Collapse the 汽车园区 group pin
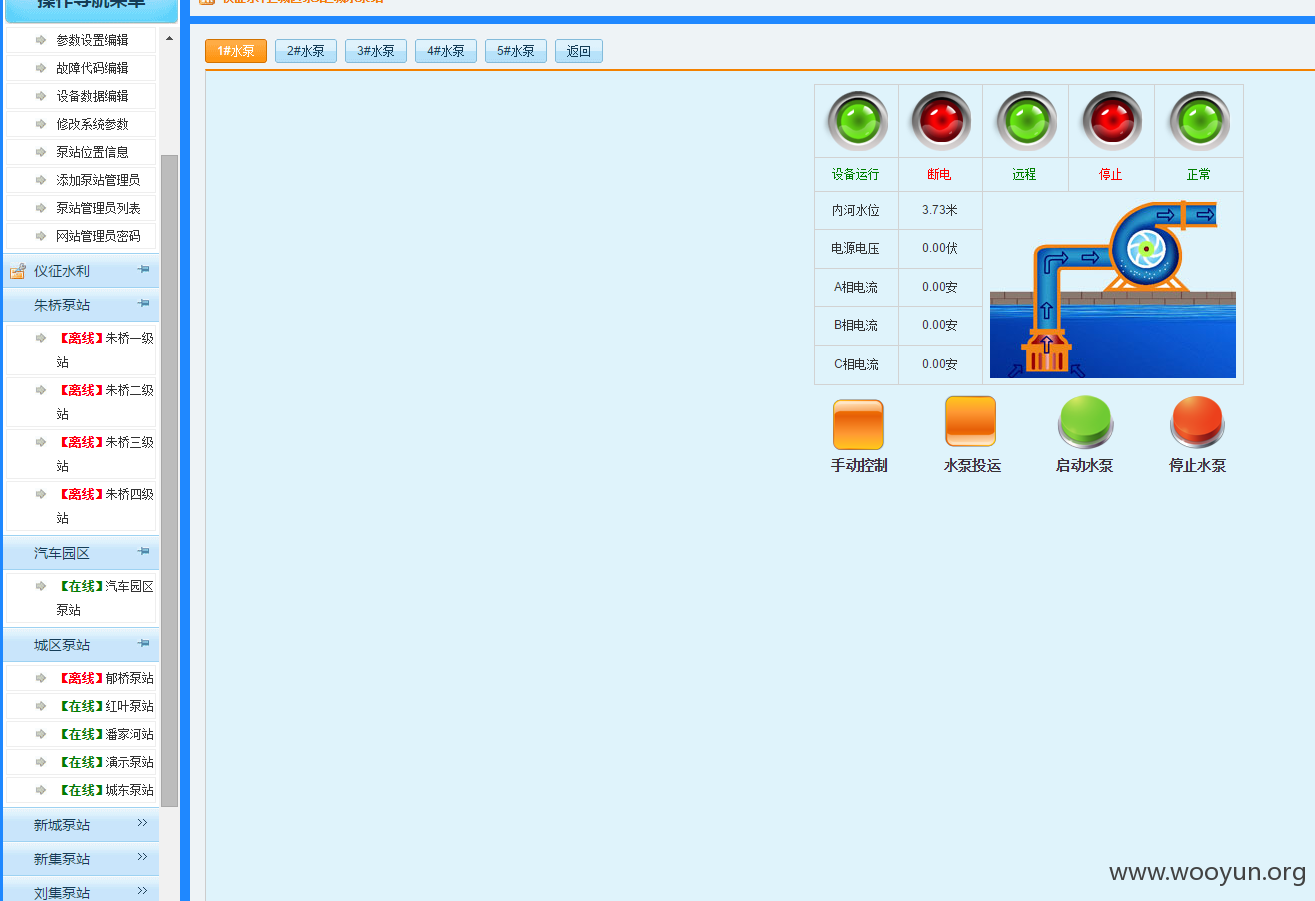The width and height of the screenshot is (1315, 901). (143, 551)
